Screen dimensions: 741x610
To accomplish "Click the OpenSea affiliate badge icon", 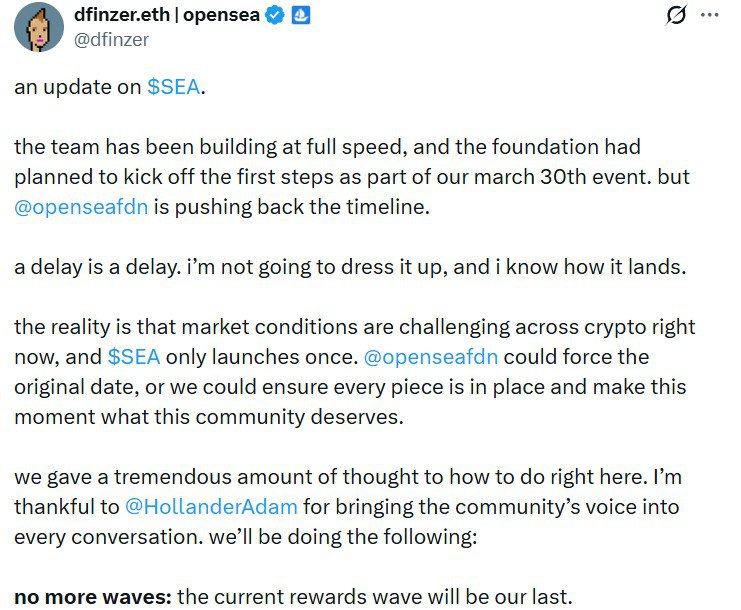I will [300, 16].
